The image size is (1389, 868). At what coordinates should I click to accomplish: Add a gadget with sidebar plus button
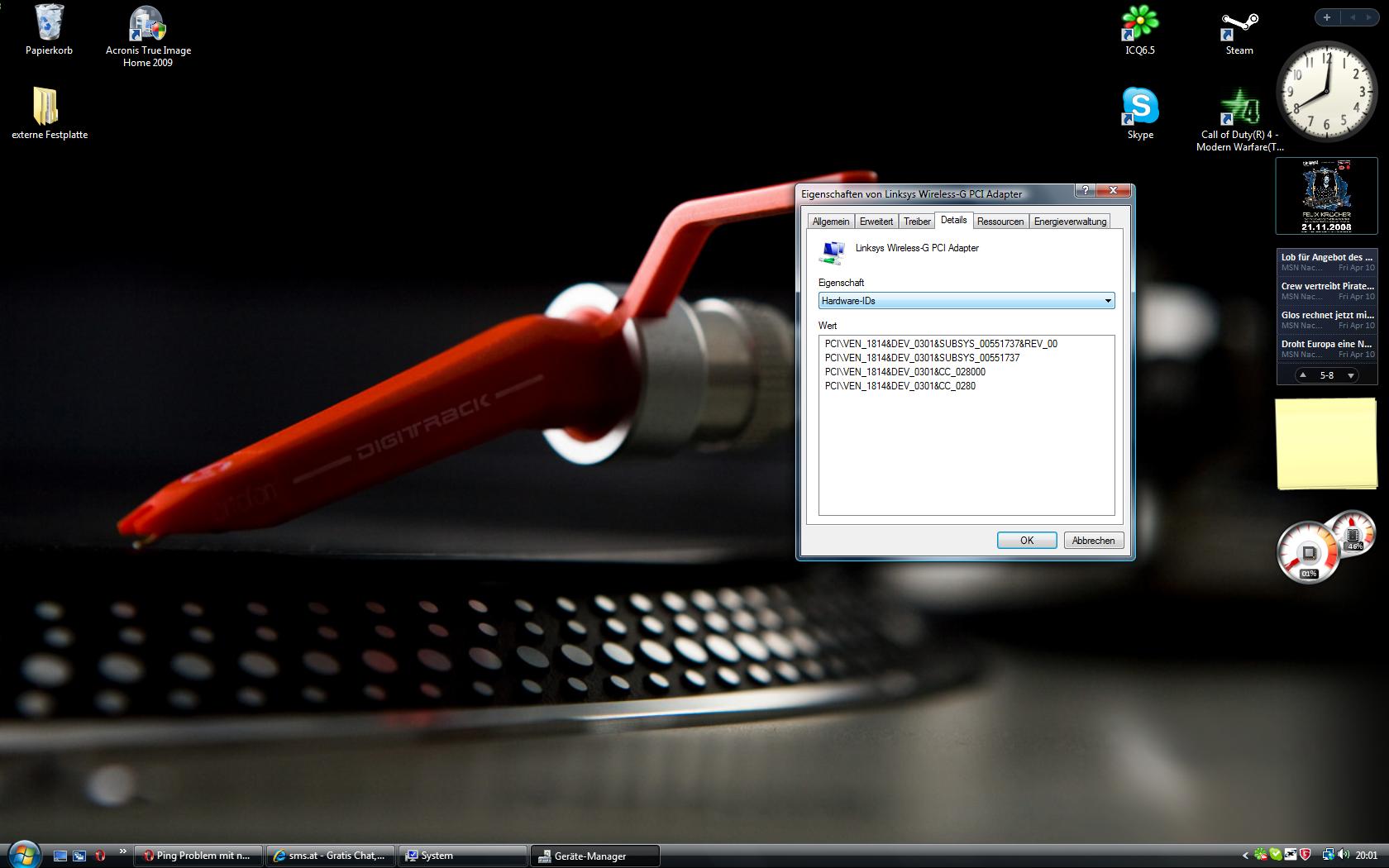point(1326,17)
